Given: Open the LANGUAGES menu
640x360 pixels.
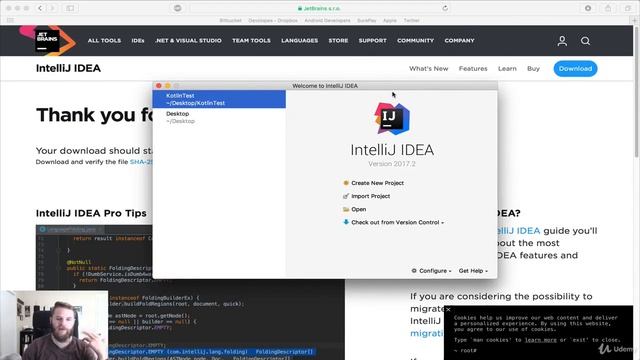Looking at the screenshot, I should coord(300,40).
